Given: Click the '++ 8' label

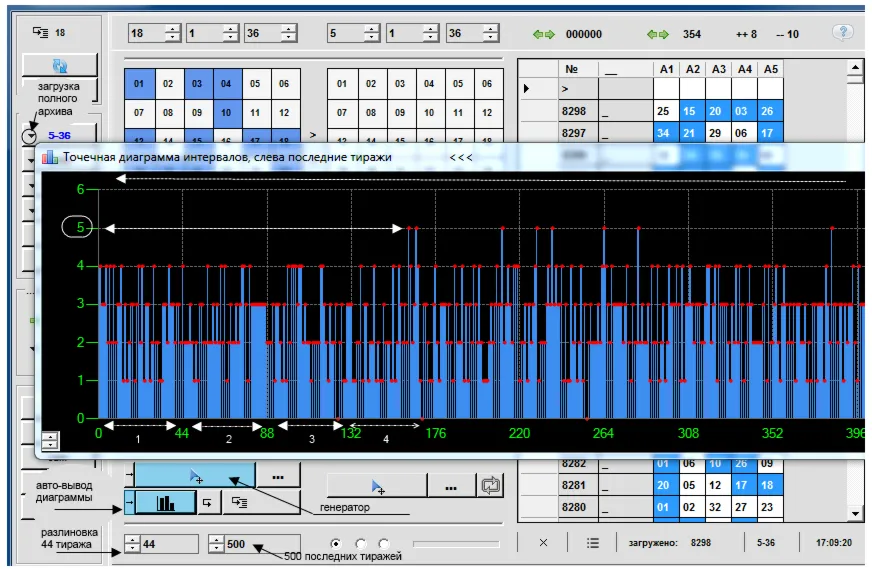Looking at the screenshot, I should tap(746, 34).
